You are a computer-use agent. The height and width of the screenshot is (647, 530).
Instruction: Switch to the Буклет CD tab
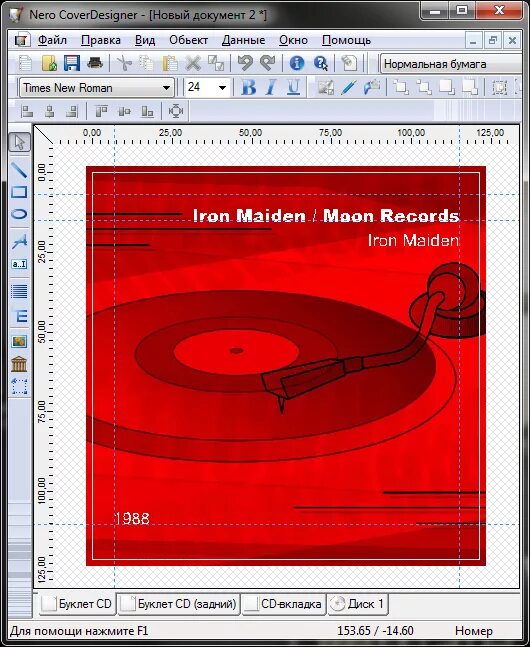(77, 604)
